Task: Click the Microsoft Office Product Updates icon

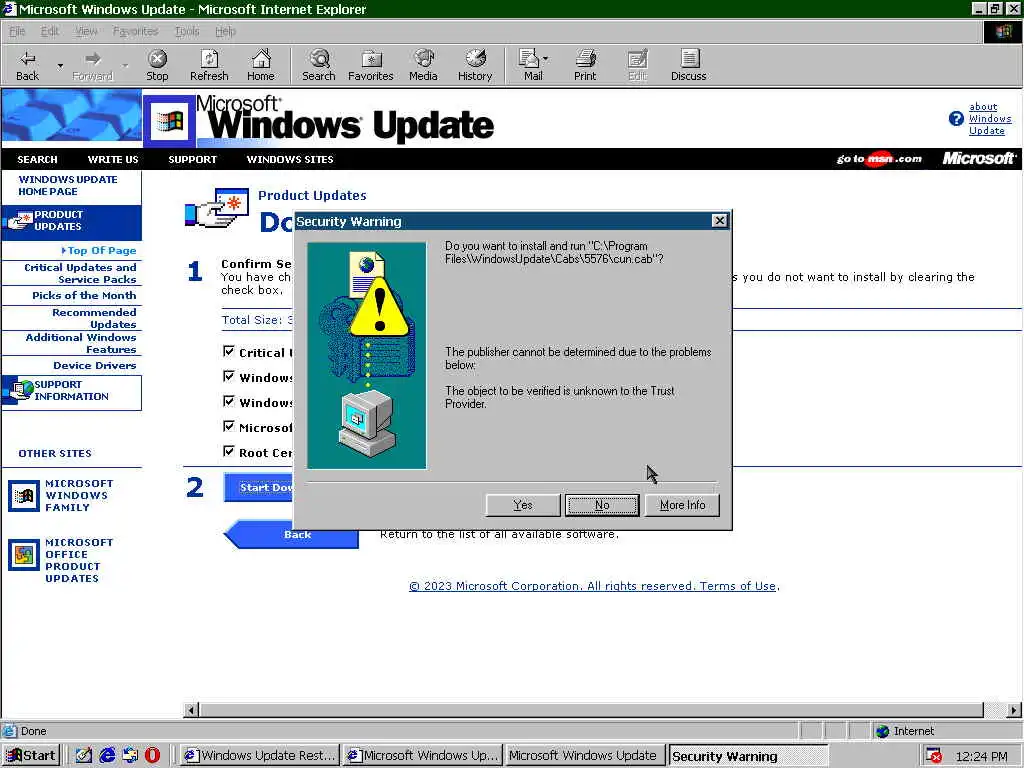Action: pos(24,555)
